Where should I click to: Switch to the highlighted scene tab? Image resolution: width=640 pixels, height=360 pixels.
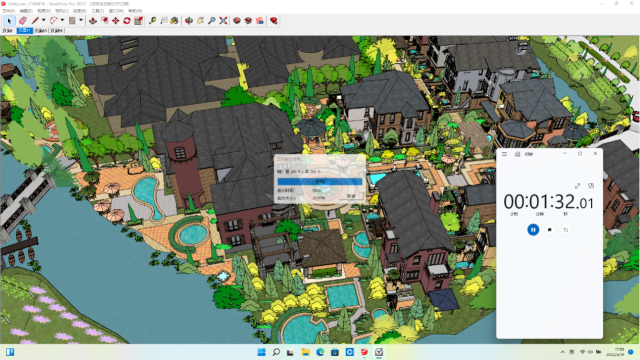[24, 31]
